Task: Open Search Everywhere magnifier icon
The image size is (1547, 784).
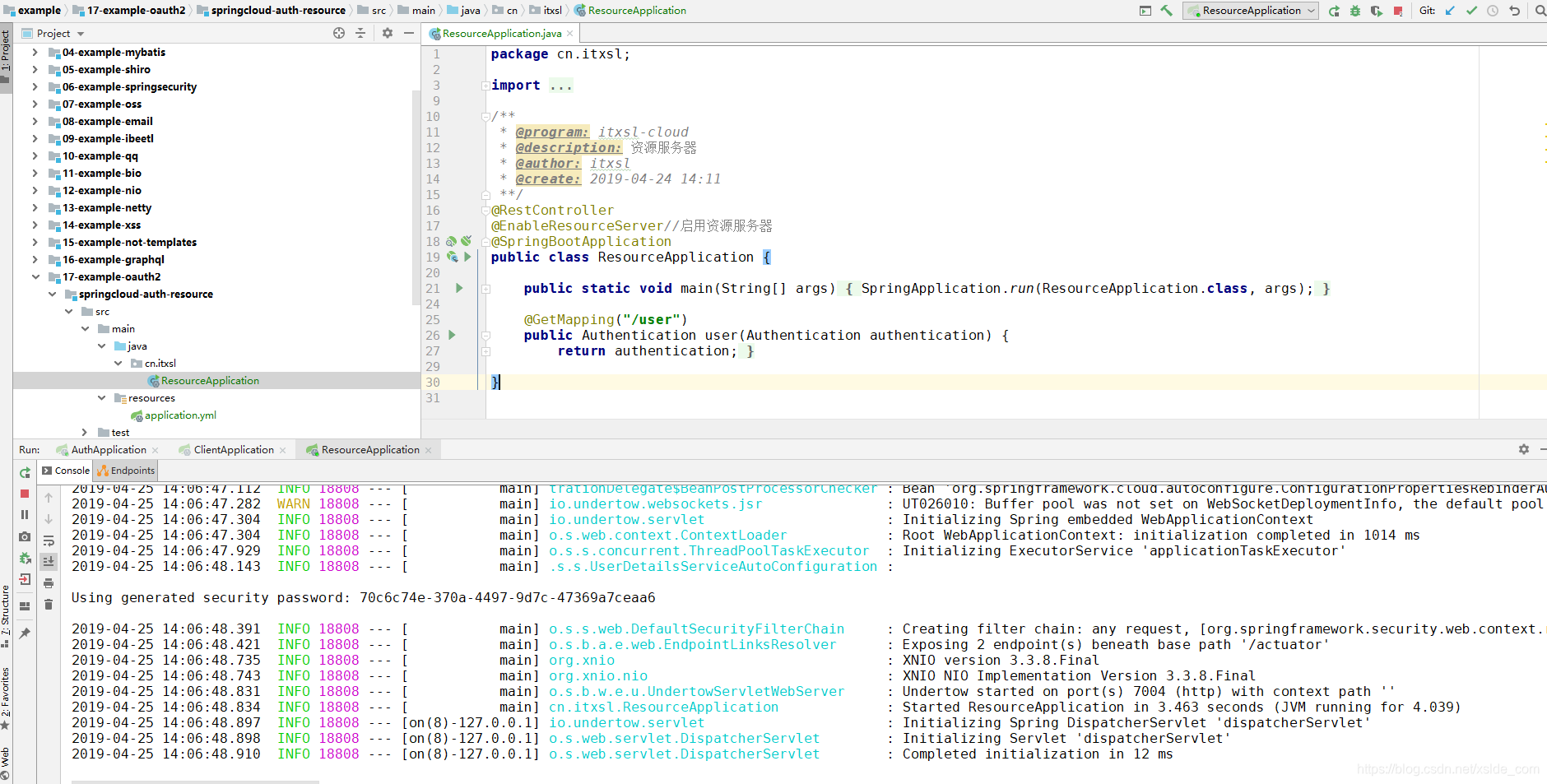Action: click(x=1540, y=11)
